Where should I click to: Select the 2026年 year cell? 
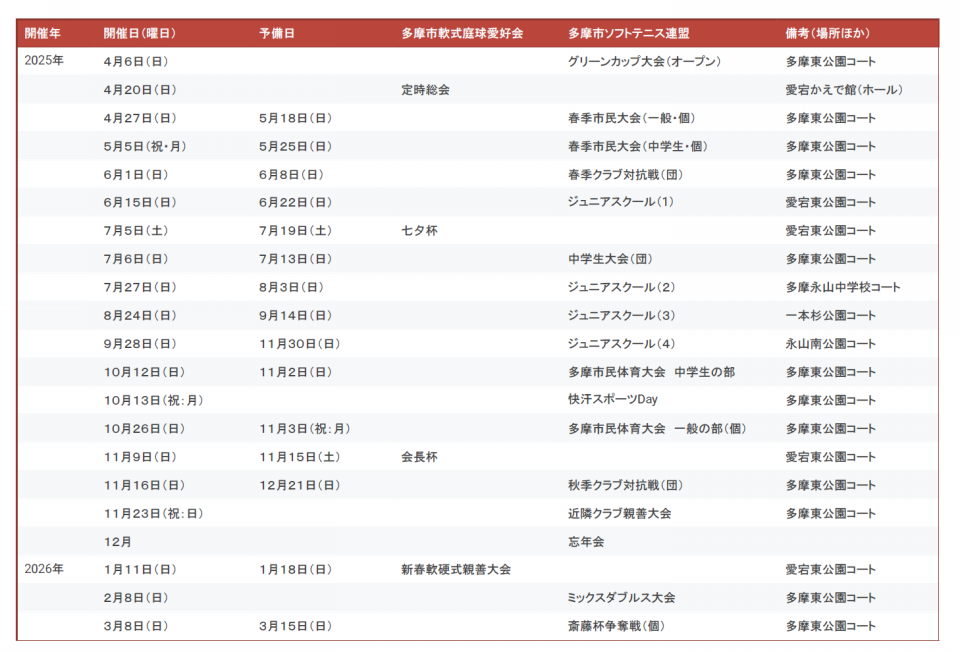pyautogui.click(x=44, y=569)
